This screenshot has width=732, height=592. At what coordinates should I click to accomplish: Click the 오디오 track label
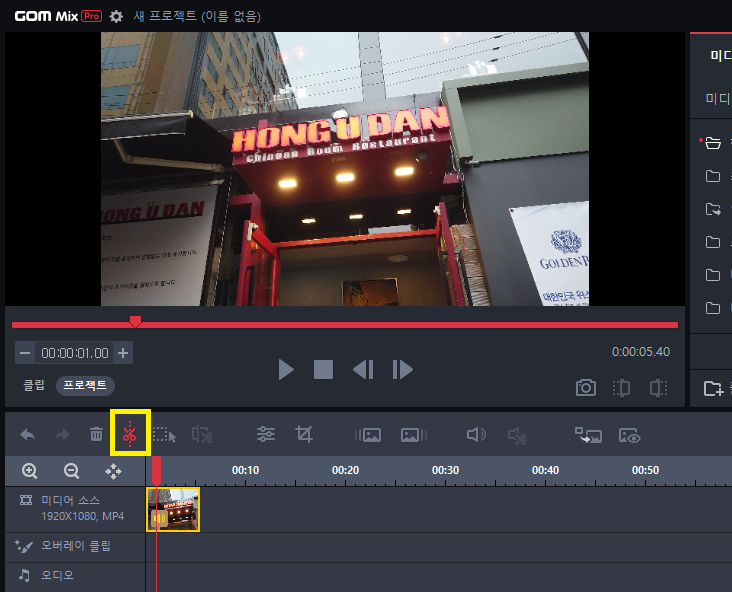(x=57, y=575)
